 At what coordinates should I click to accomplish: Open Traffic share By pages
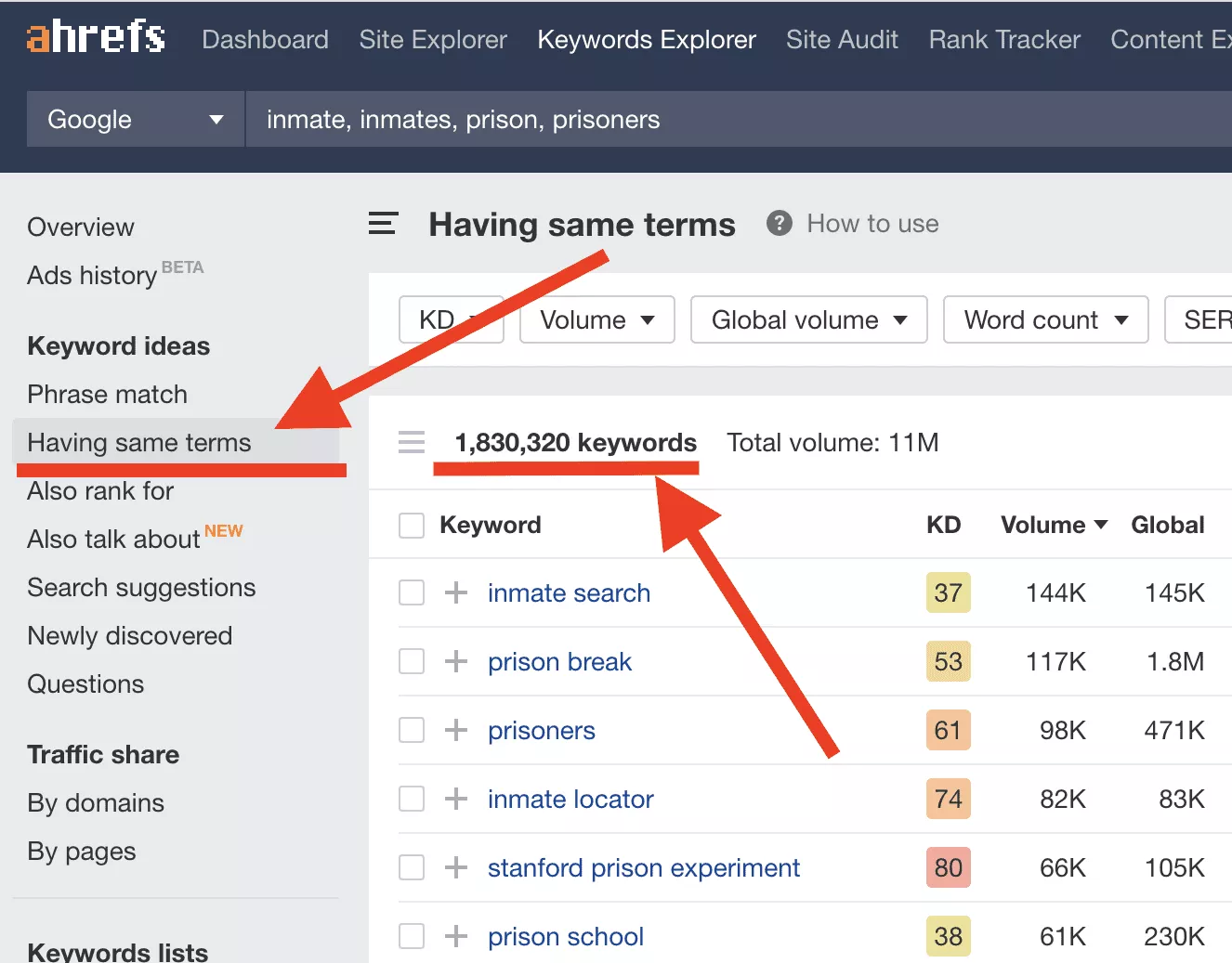[82, 851]
